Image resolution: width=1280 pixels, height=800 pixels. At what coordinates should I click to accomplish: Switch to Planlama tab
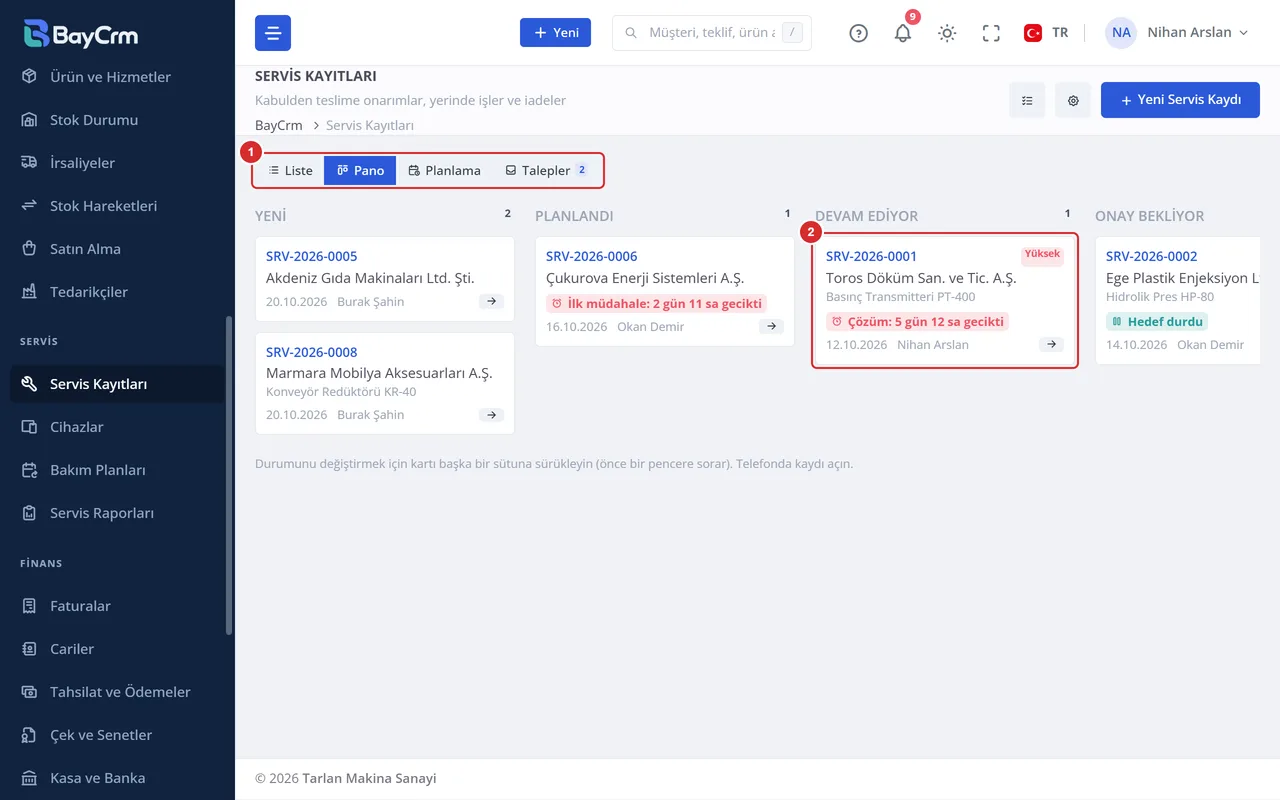pos(444,170)
